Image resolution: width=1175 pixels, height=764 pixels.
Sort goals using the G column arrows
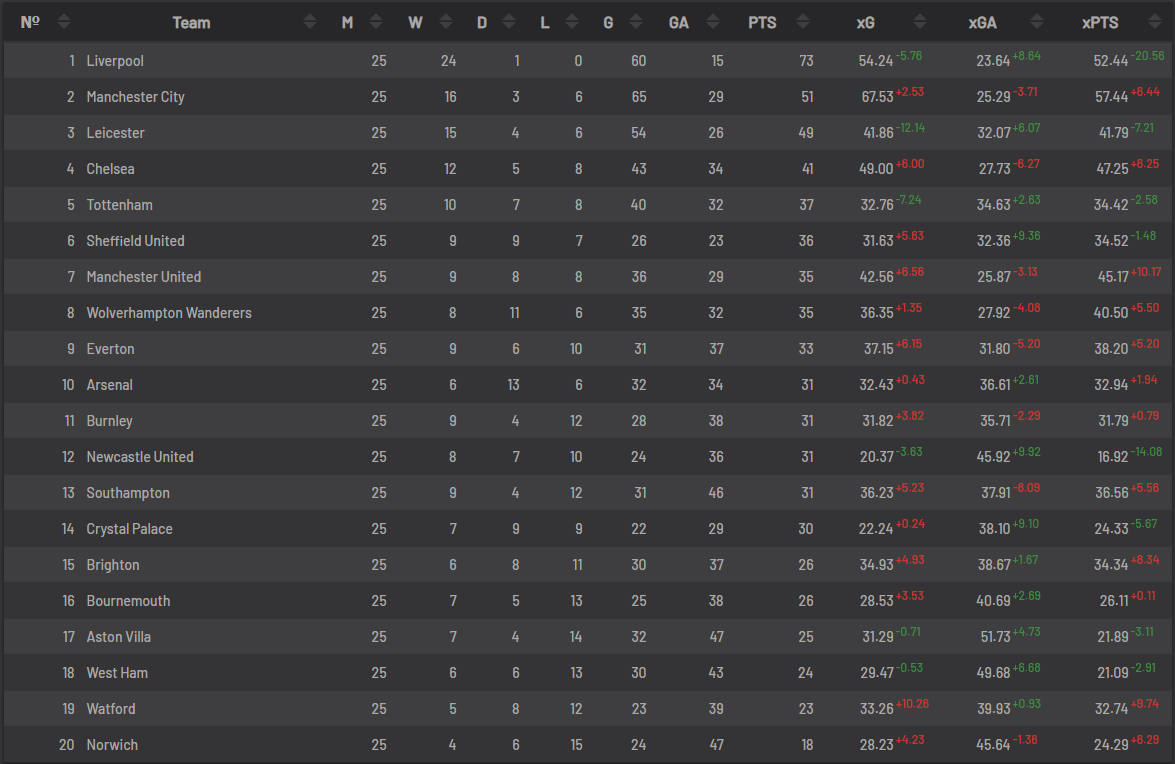636,22
